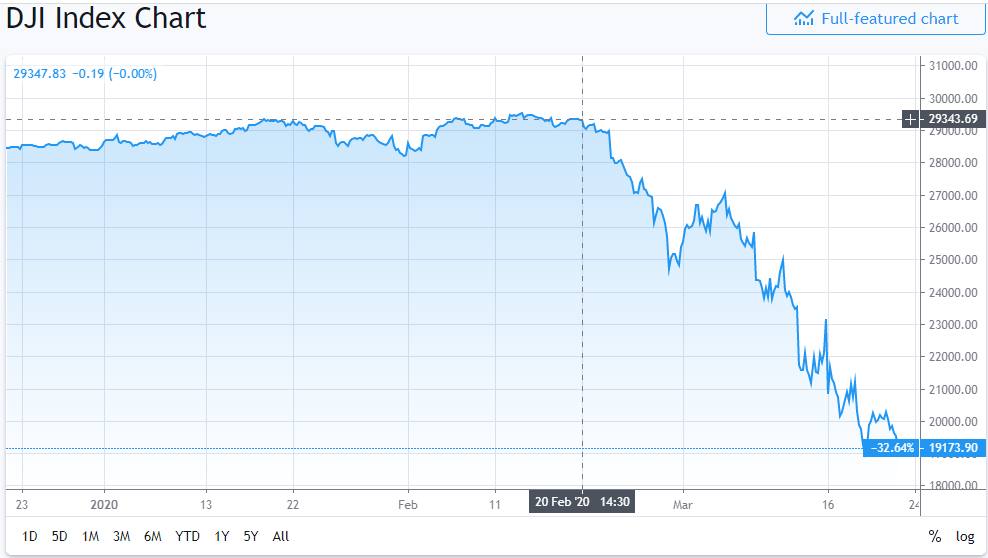
Task: Click the -32.64% change label
Action: [888, 448]
